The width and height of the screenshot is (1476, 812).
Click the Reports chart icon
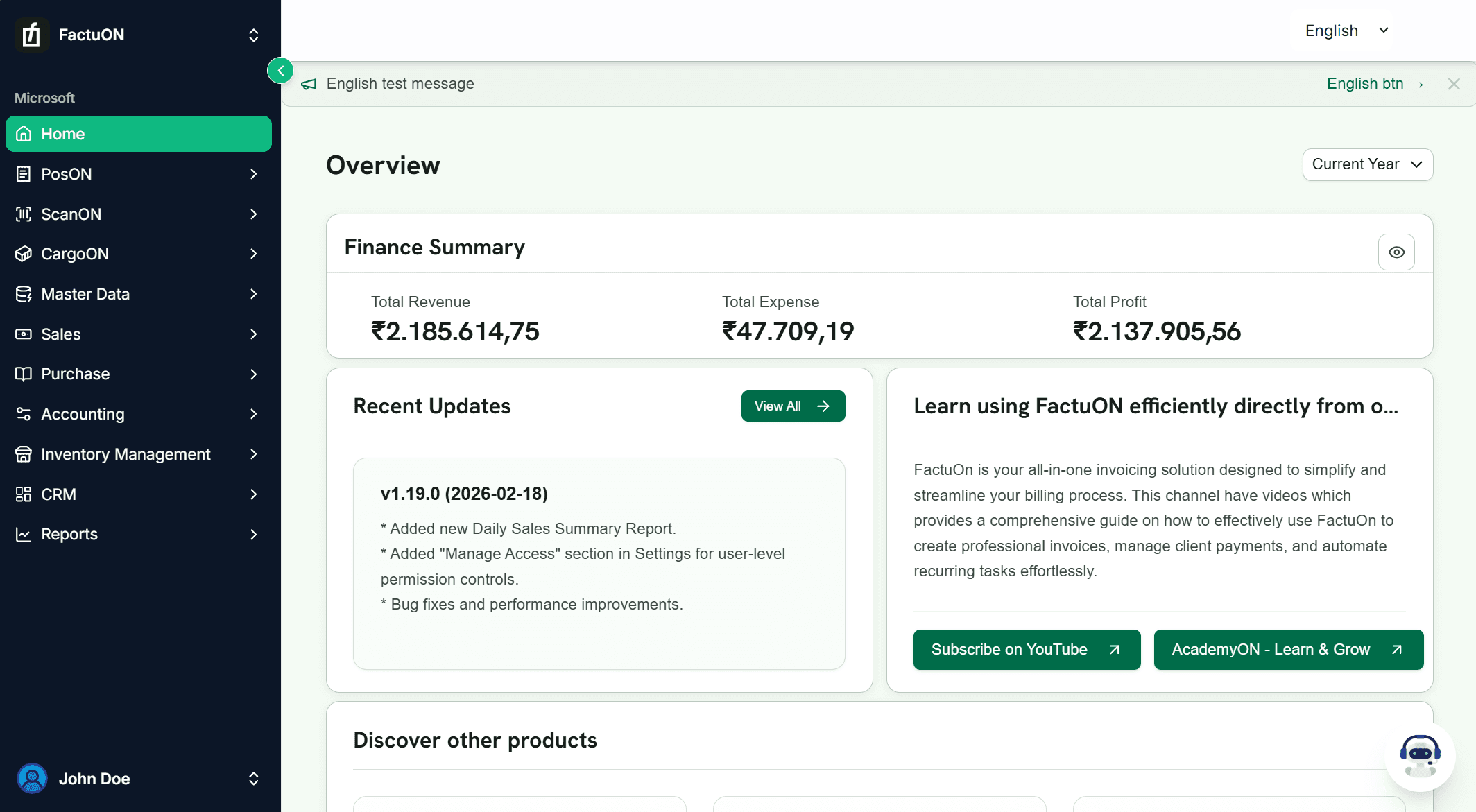click(x=24, y=534)
